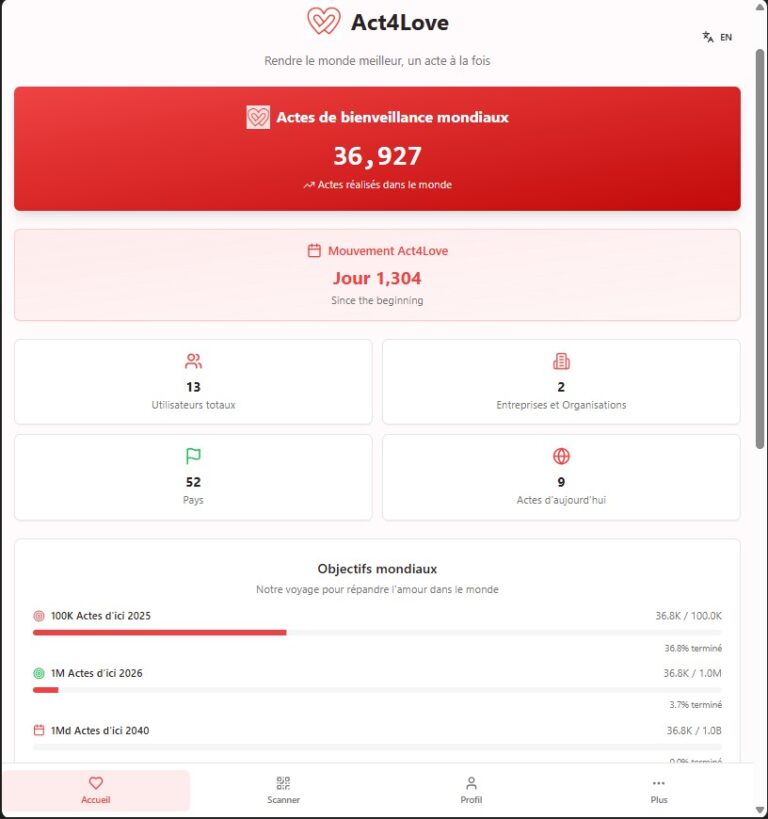Click the translate language icon
This screenshot has height=819, width=768.
pos(708,37)
